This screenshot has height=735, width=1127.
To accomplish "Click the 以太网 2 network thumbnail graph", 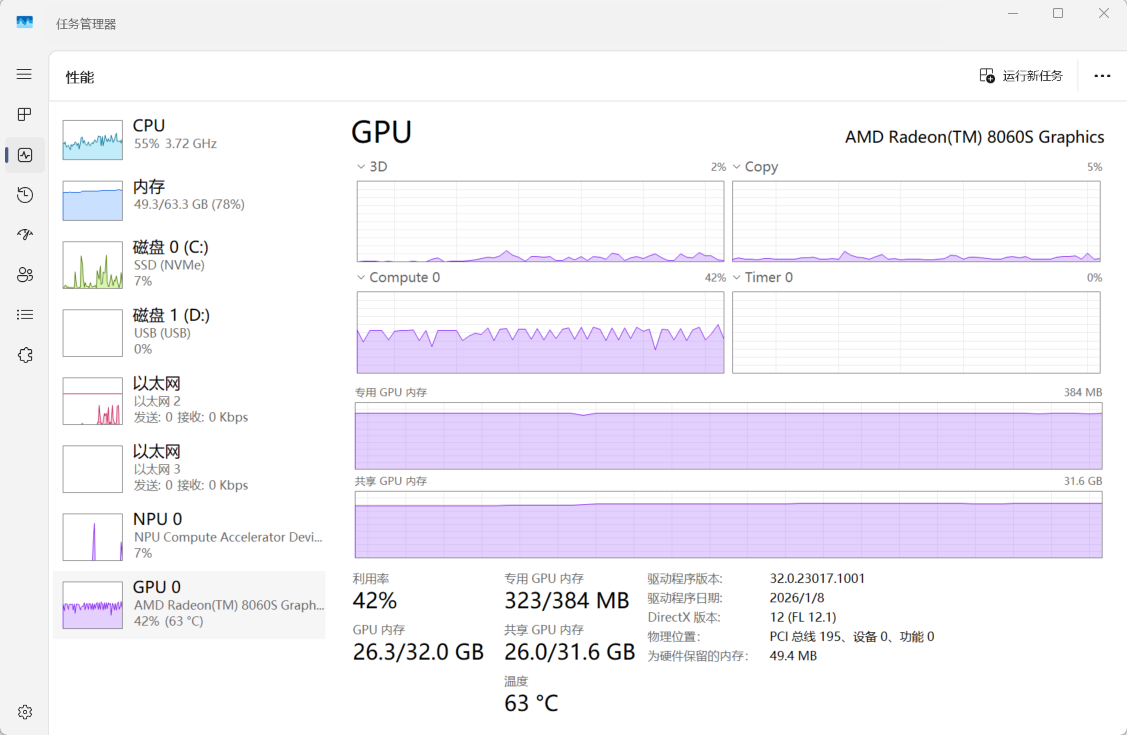I will pyautogui.click(x=93, y=401).
